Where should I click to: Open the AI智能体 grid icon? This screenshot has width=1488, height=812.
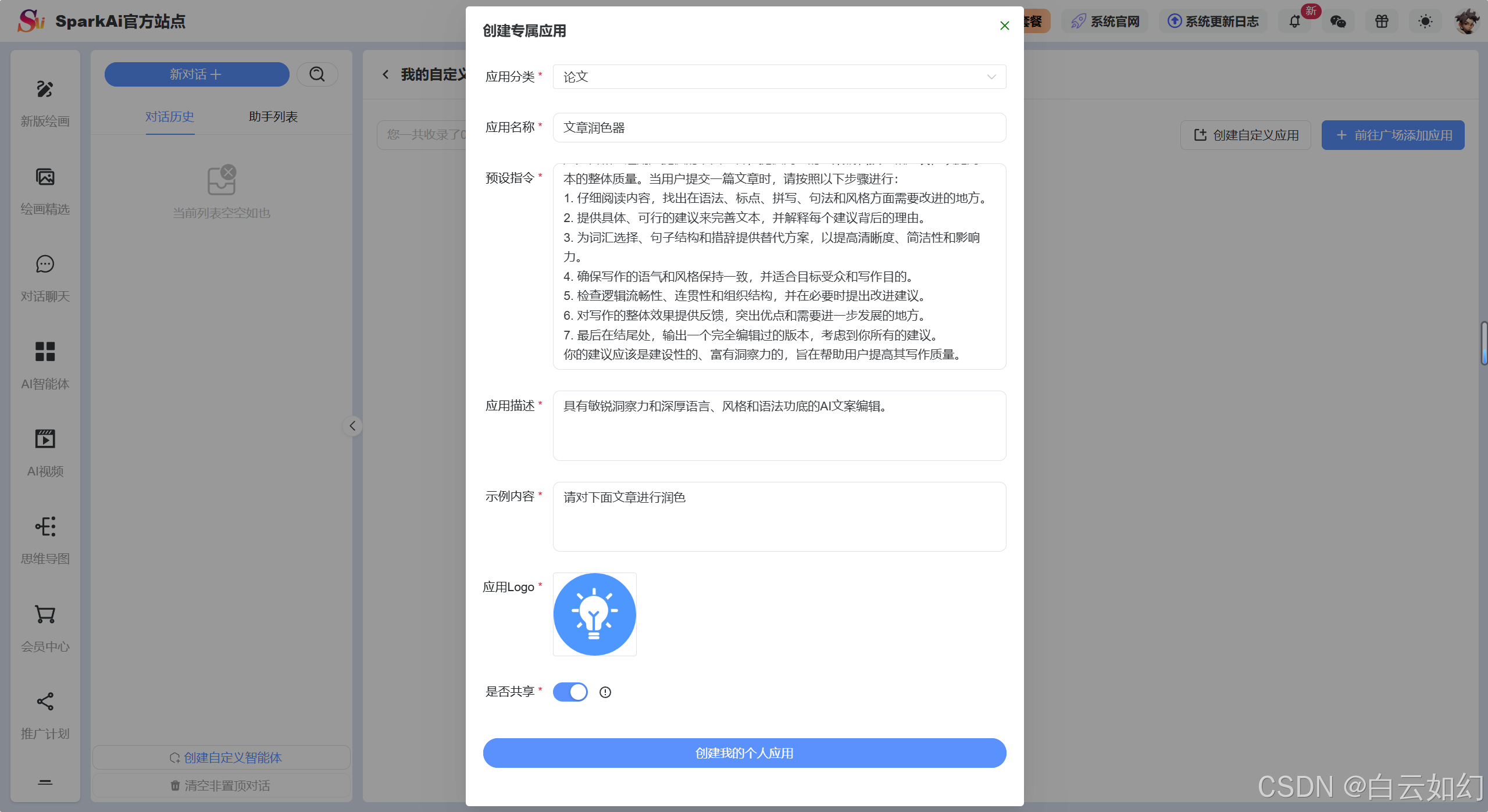(45, 352)
